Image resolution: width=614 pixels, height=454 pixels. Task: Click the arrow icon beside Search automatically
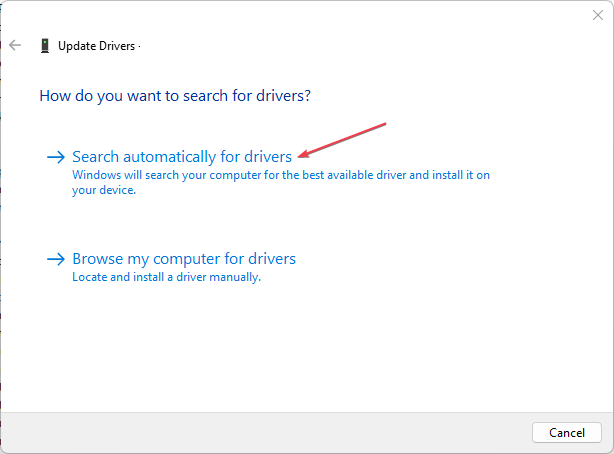56,157
